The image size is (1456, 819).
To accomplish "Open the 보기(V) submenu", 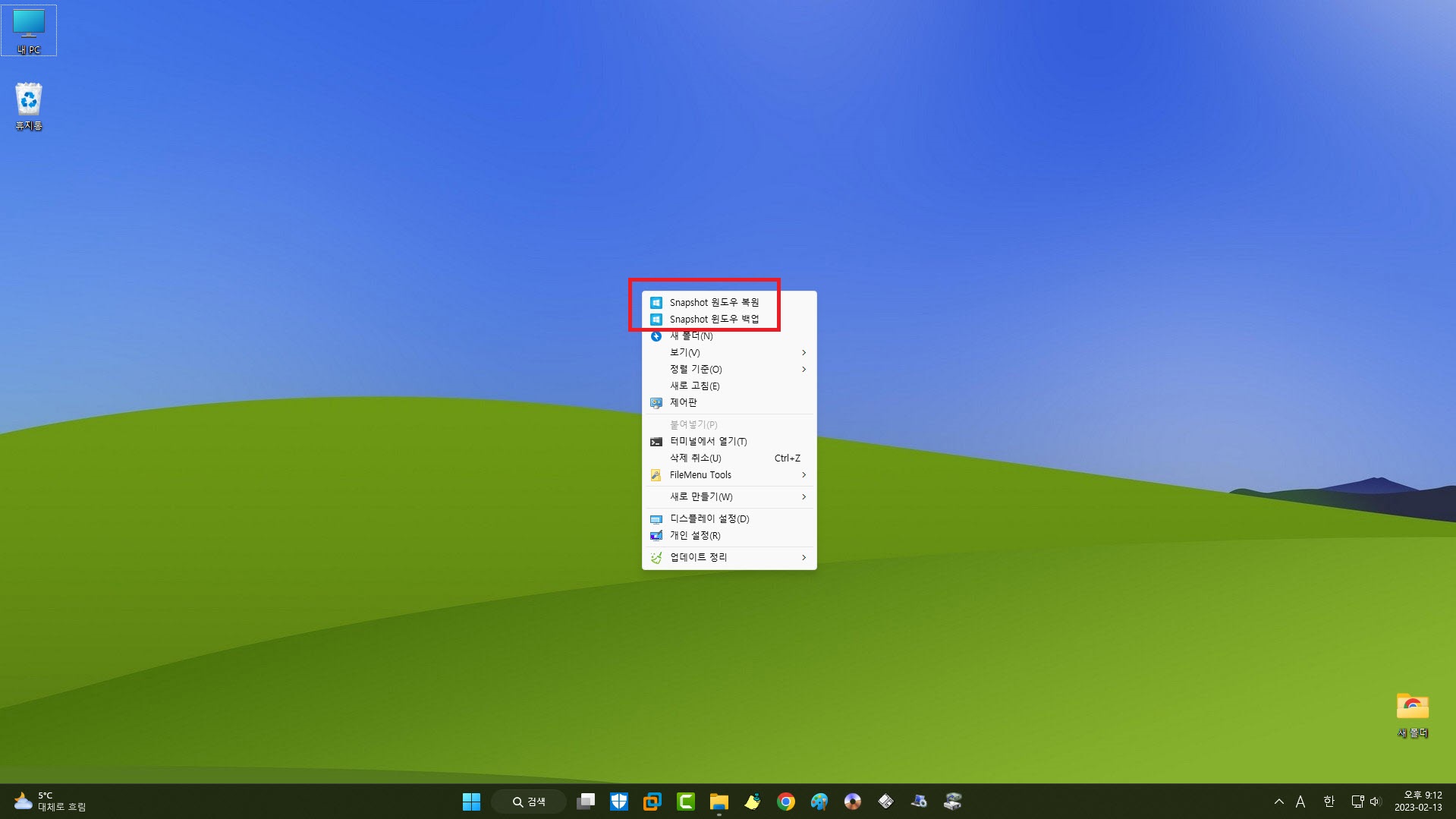I will tap(729, 352).
